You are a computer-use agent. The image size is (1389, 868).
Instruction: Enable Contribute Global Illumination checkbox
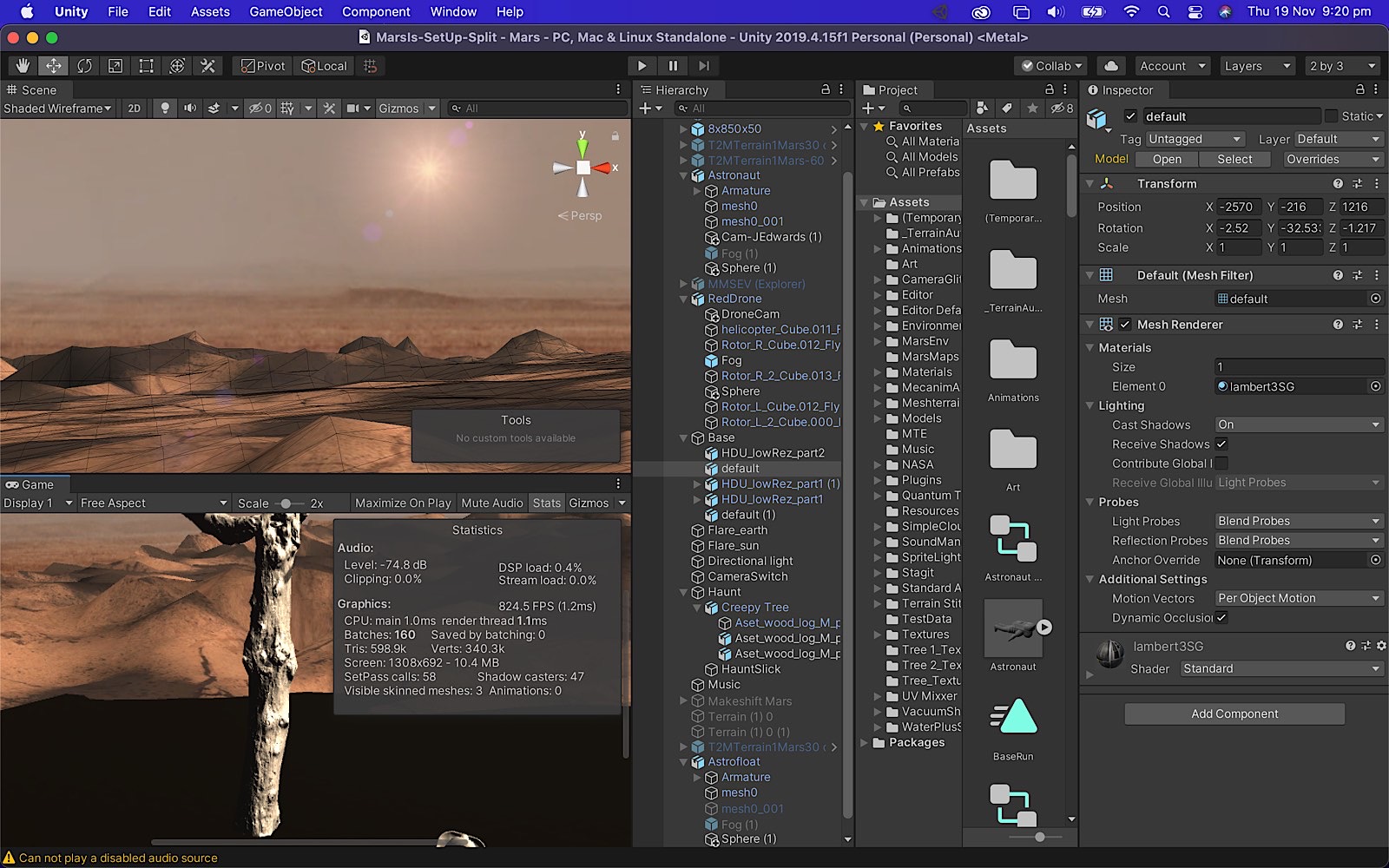[x=1221, y=464]
